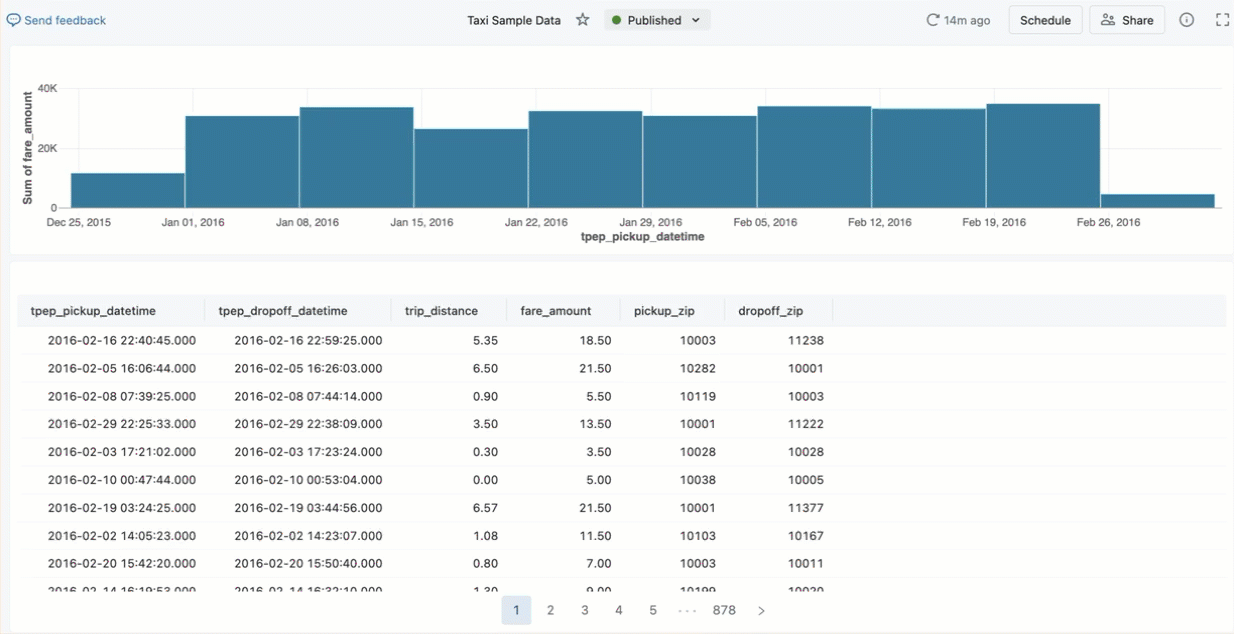This screenshot has width=1234, height=634.
Task: Click the trip_distance column header
Action: tap(441, 311)
